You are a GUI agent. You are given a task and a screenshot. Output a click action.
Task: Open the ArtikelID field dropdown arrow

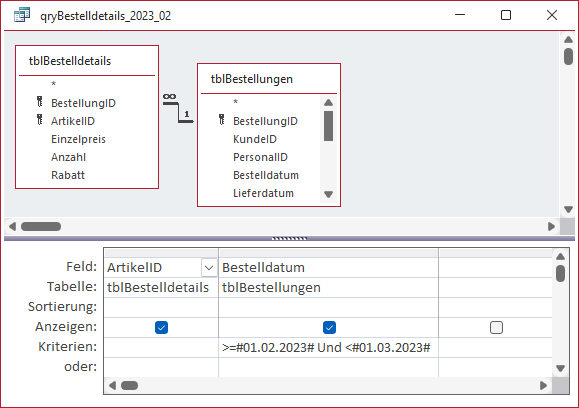[x=209, y=268]
